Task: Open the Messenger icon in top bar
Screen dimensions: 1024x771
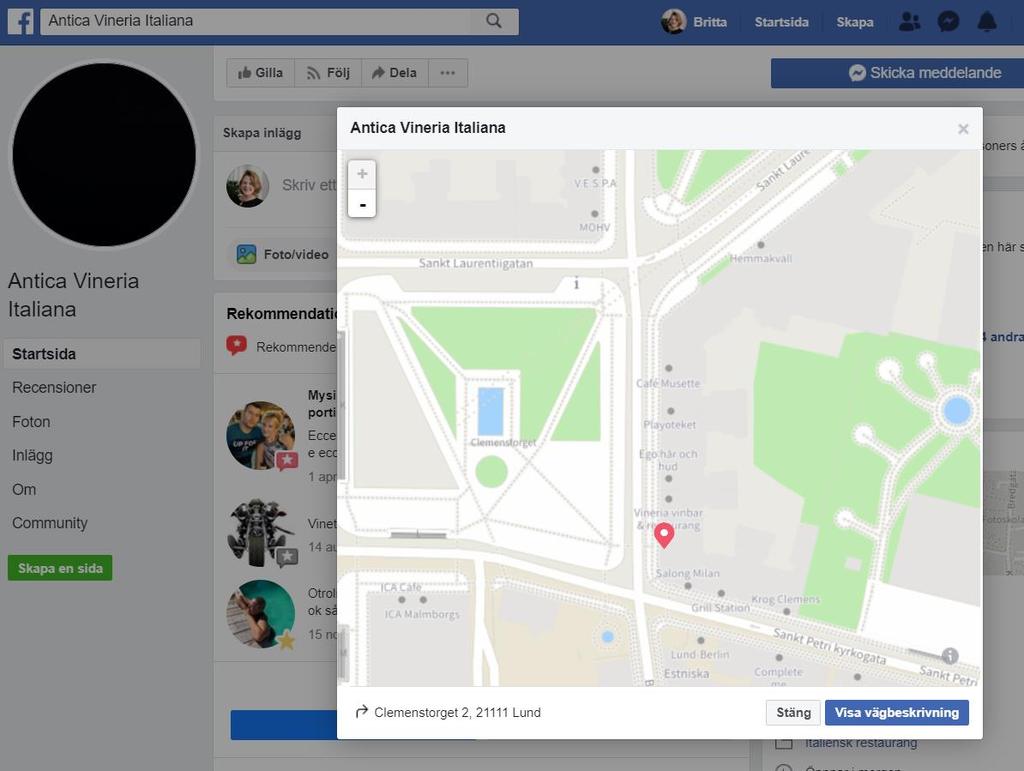Action: click(948, 22)
